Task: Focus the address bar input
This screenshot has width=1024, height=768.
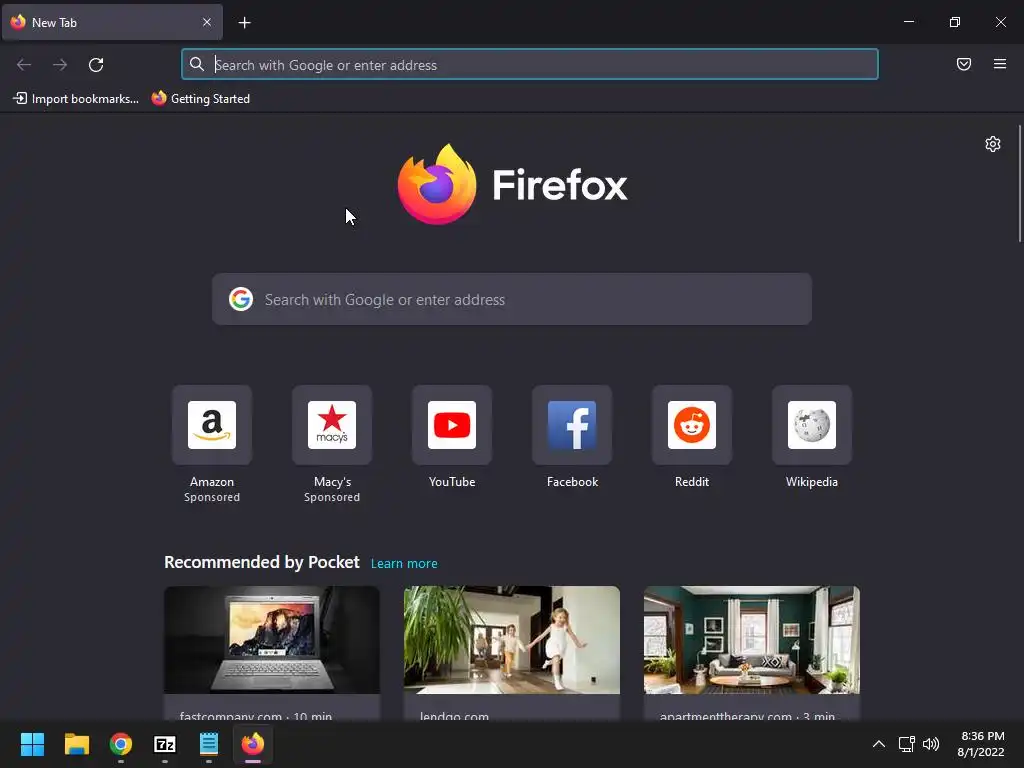Action: [530, 65]
